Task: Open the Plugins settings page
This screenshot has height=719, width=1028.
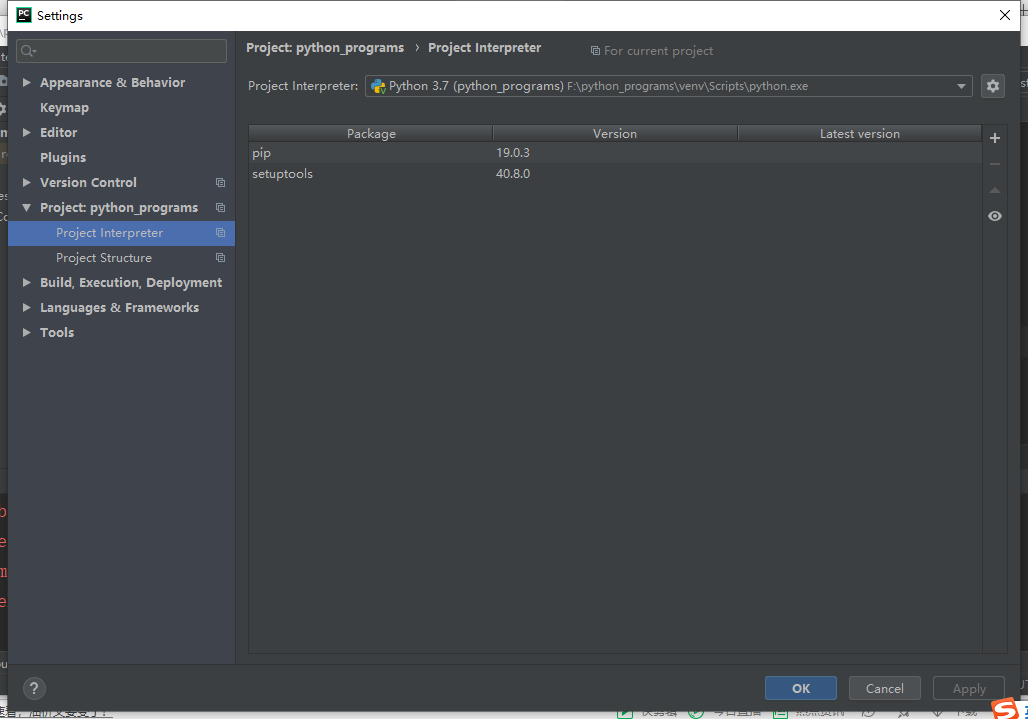Action: pos(63,157)
